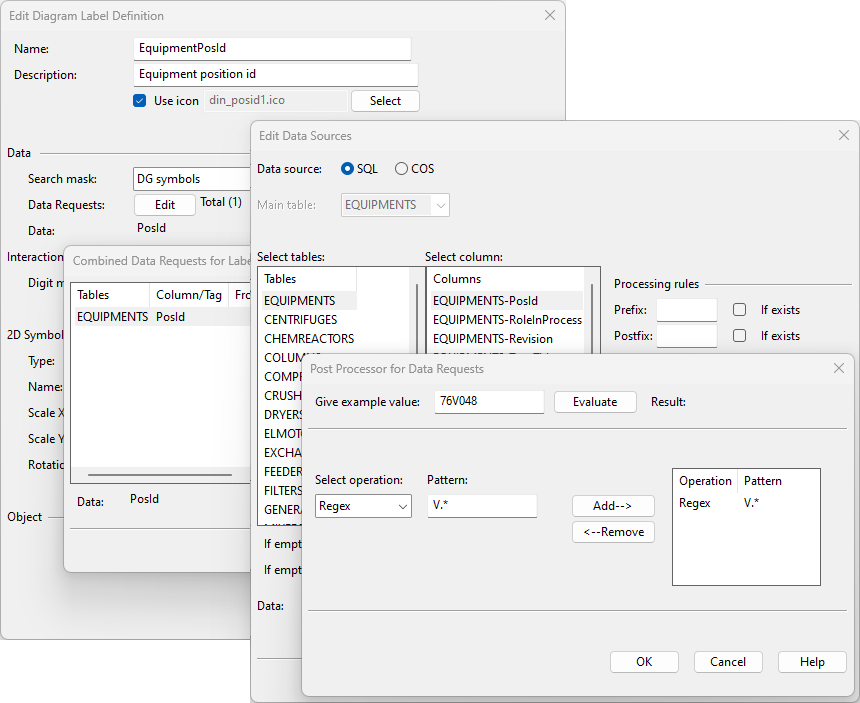Click Select button to choose icon
This screenshot has height=703, width=860.
coord(385,101)
